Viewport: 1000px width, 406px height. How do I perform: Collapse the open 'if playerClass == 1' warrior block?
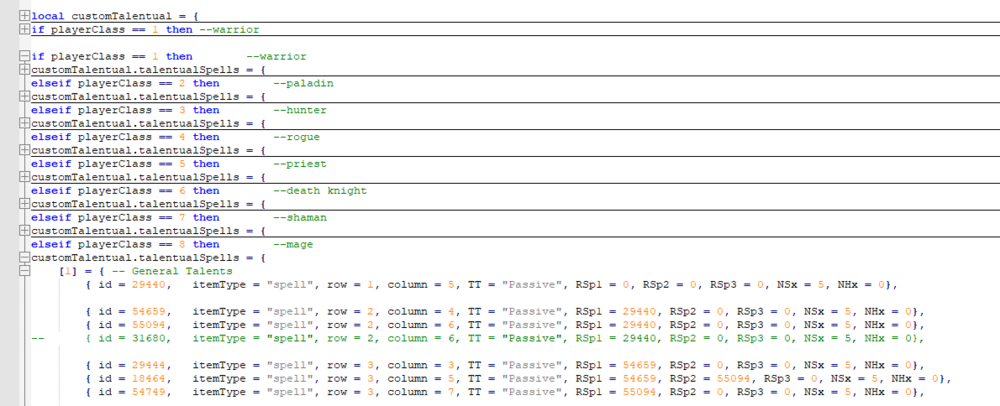[24, 56]
